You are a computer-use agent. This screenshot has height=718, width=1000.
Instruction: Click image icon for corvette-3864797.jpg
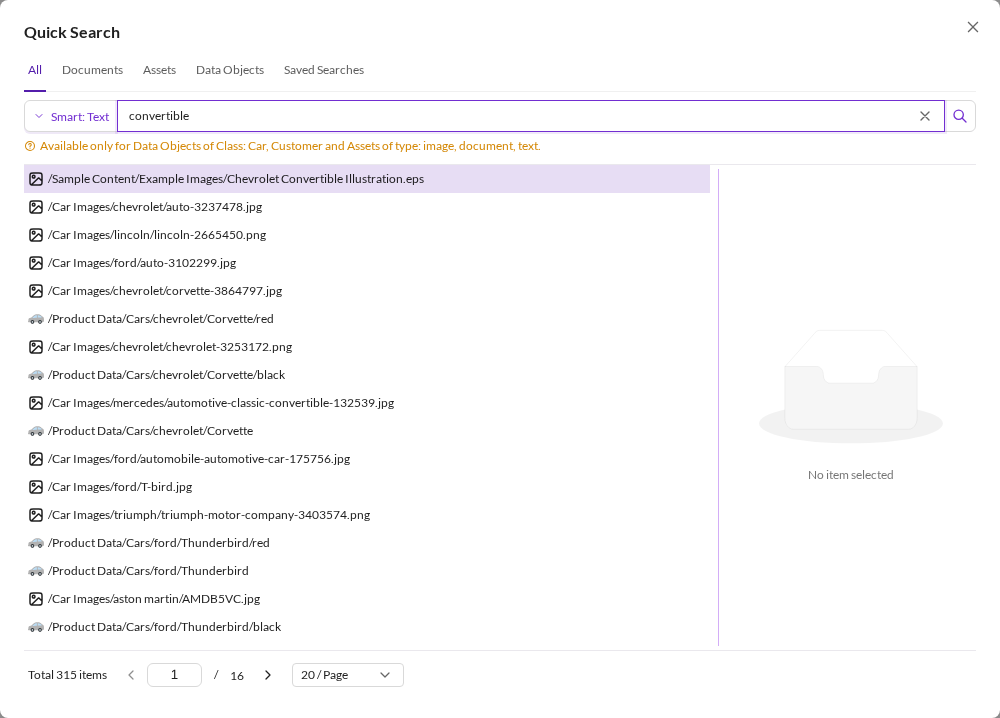[x=36, y=291]
